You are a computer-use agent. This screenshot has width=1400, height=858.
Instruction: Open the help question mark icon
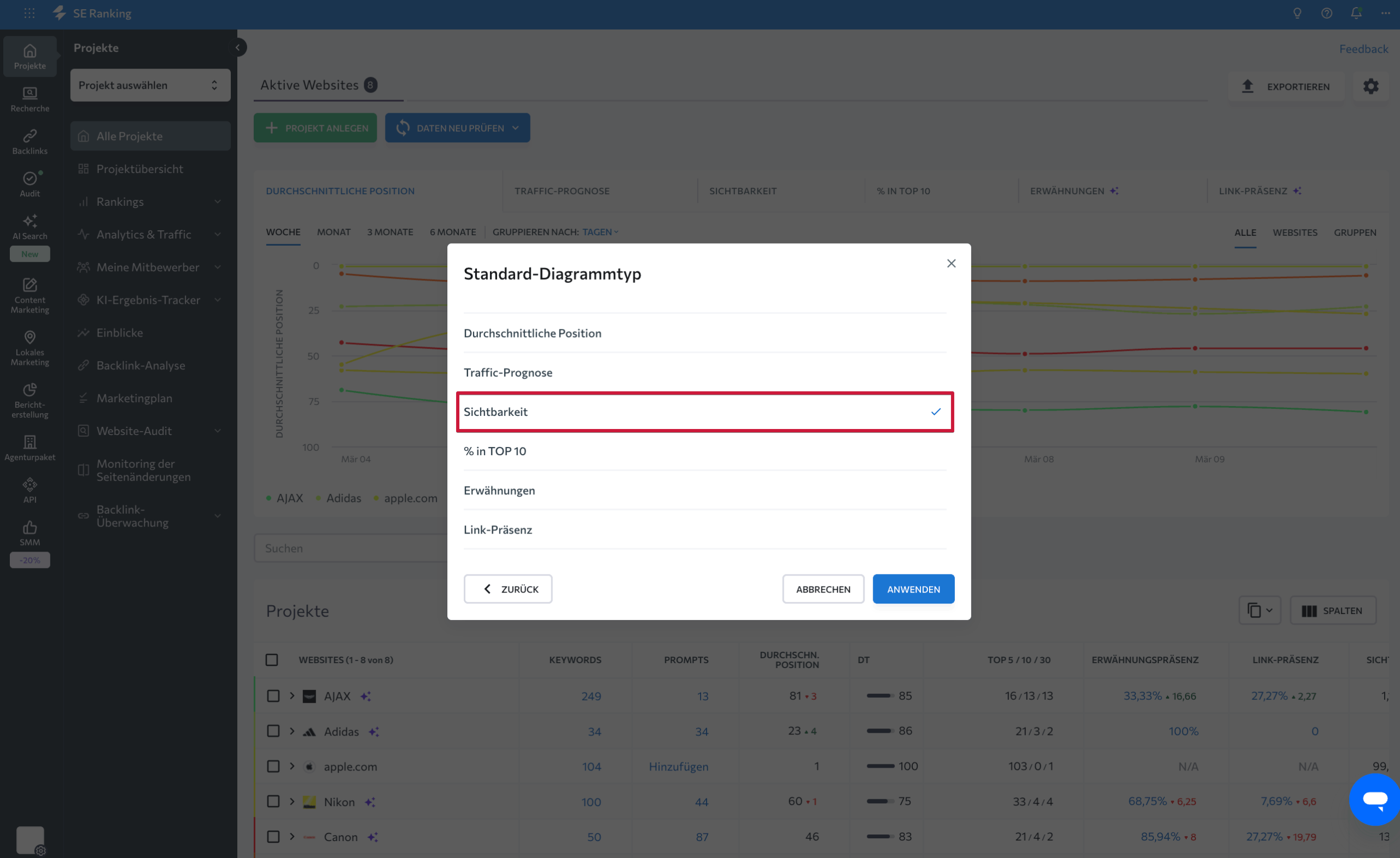(x=1327, y=13)
